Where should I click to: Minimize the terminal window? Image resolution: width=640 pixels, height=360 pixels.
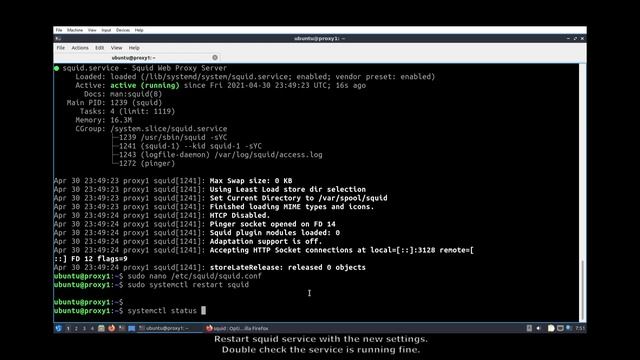pyautogui.click(x=568, y=38)
